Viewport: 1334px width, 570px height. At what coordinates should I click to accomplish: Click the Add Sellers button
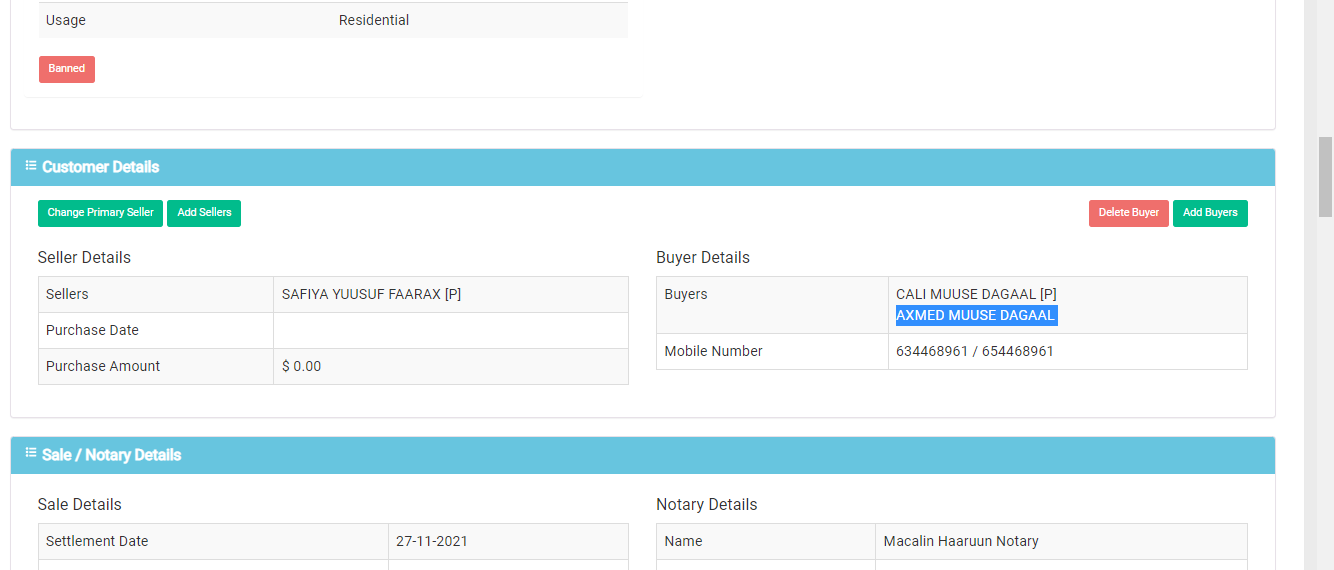(x=204, y=213)
